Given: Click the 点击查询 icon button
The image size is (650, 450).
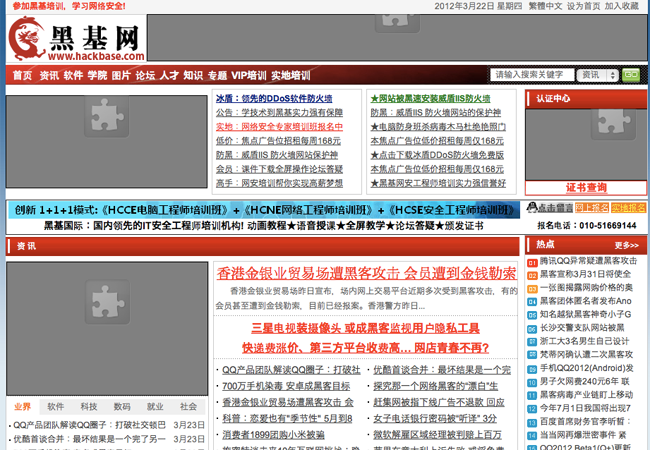Looking at the screenshot, I should coord(549,208).
